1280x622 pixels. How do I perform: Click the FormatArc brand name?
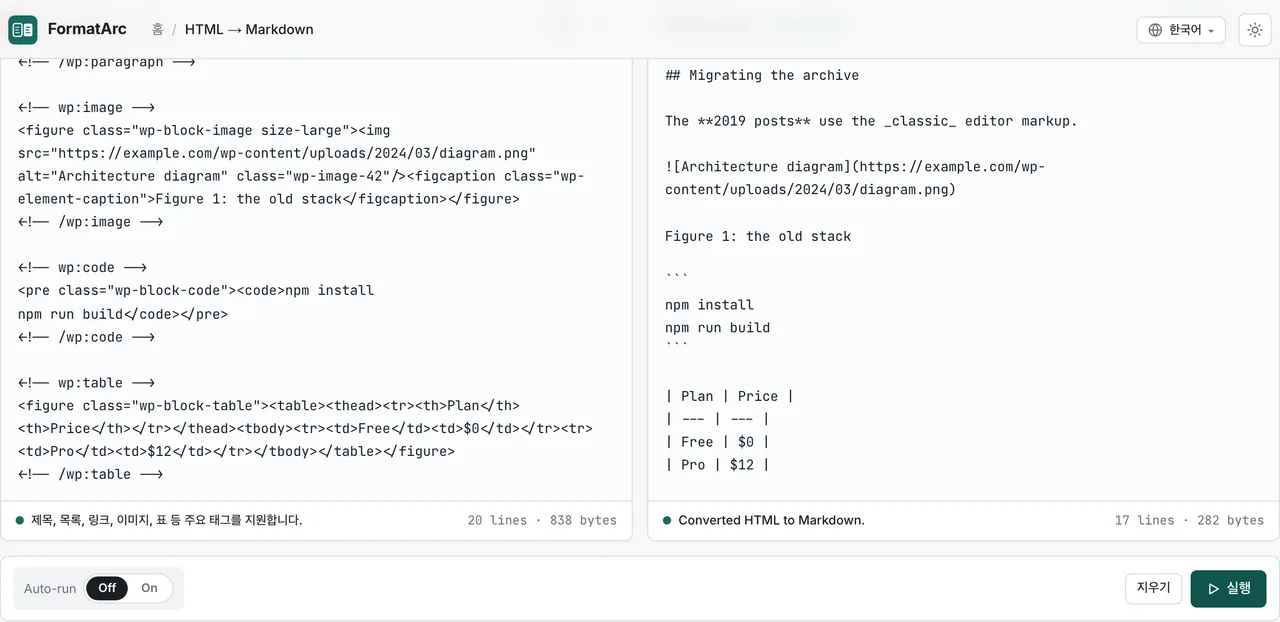[87, 30]
